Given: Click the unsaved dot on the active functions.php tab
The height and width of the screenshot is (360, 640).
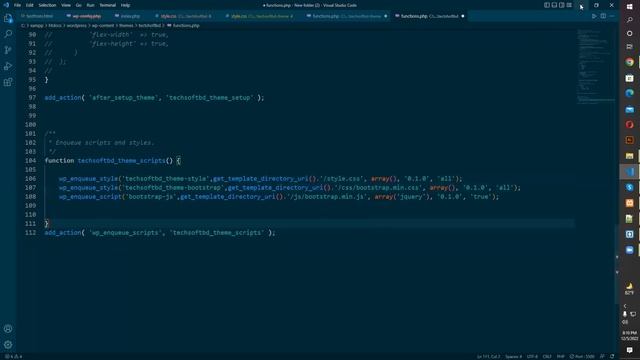Looking at the screenshot, I should click(x=462, y=16).
